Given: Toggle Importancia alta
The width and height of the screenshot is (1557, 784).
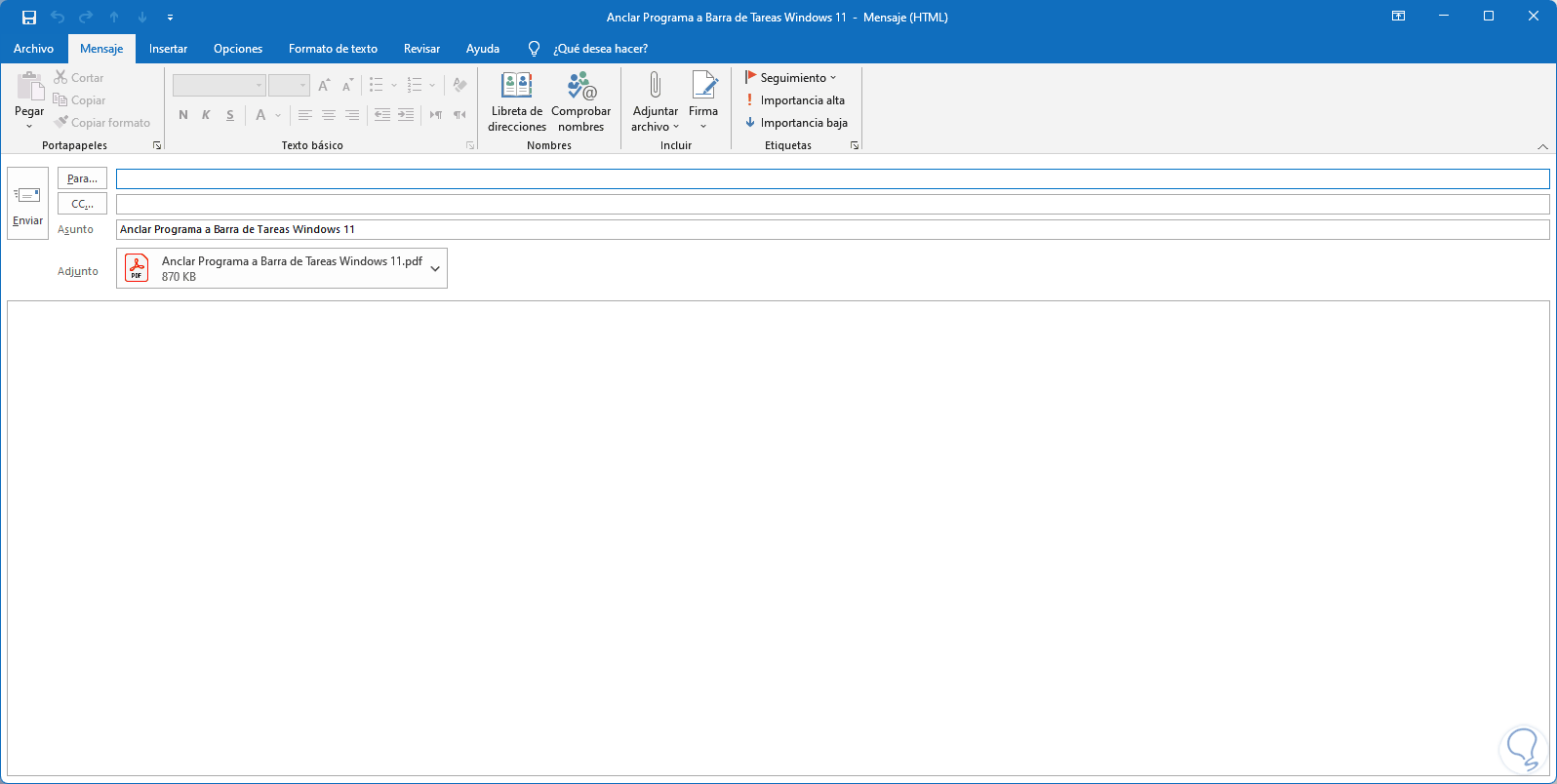Looking at the screenshot, I should pos(794,100).
